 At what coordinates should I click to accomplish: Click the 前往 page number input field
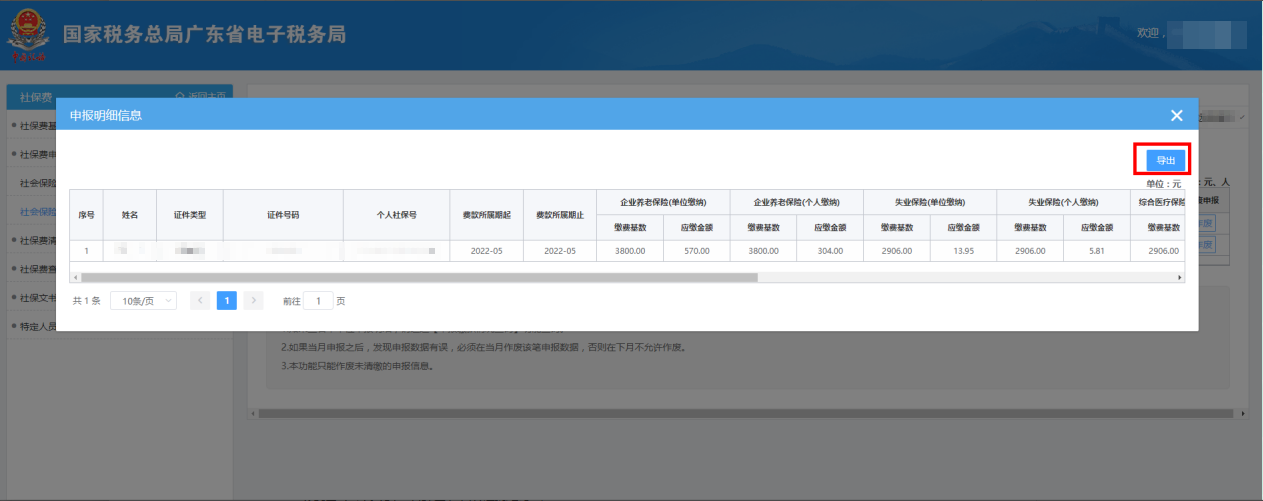[318, 300]
